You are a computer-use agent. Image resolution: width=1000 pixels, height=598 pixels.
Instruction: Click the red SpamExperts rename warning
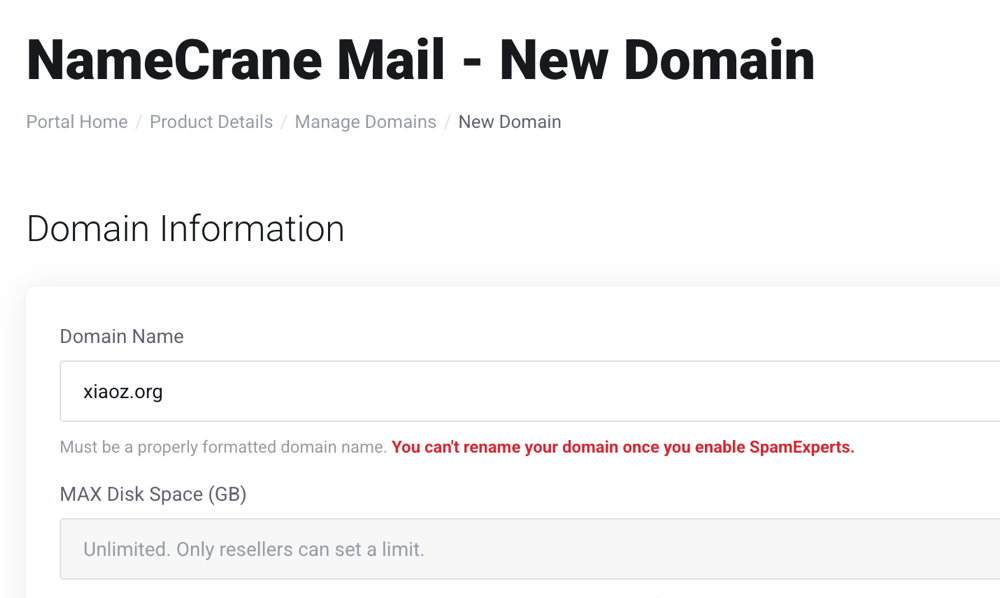pos(622,447)
